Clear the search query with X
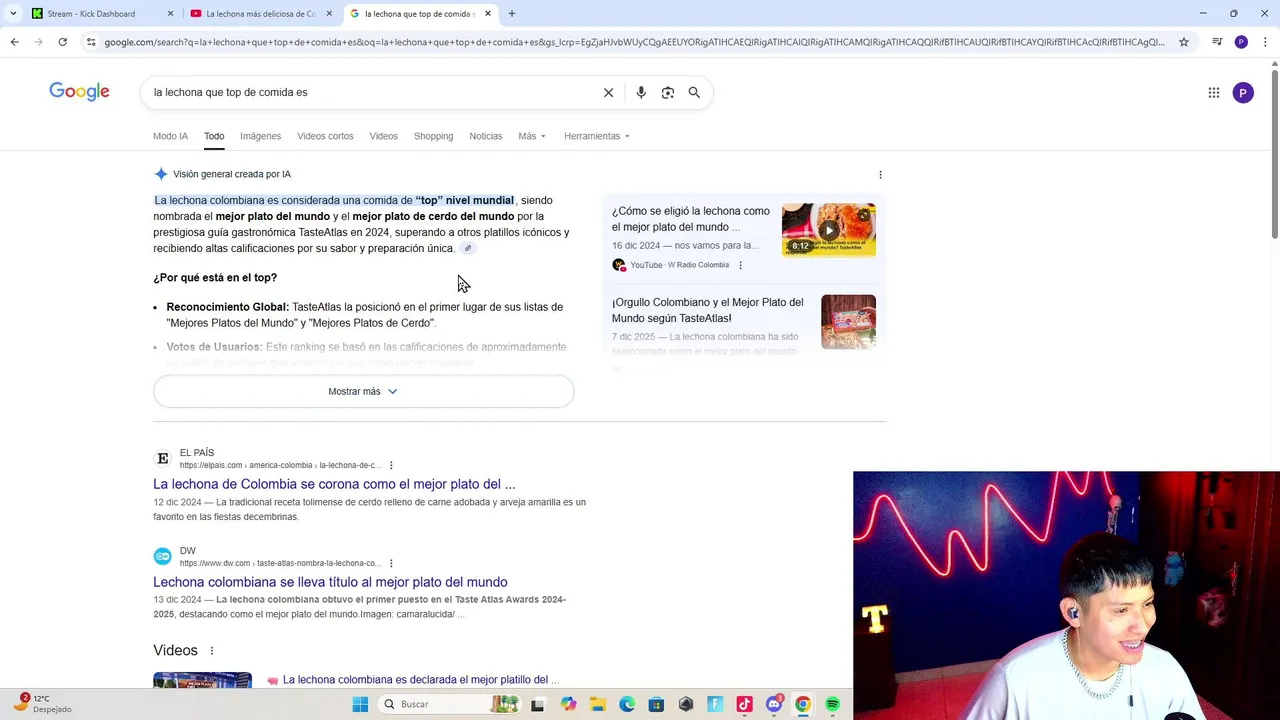Screen dimensions: 1280x720 (x=608, y=92)
